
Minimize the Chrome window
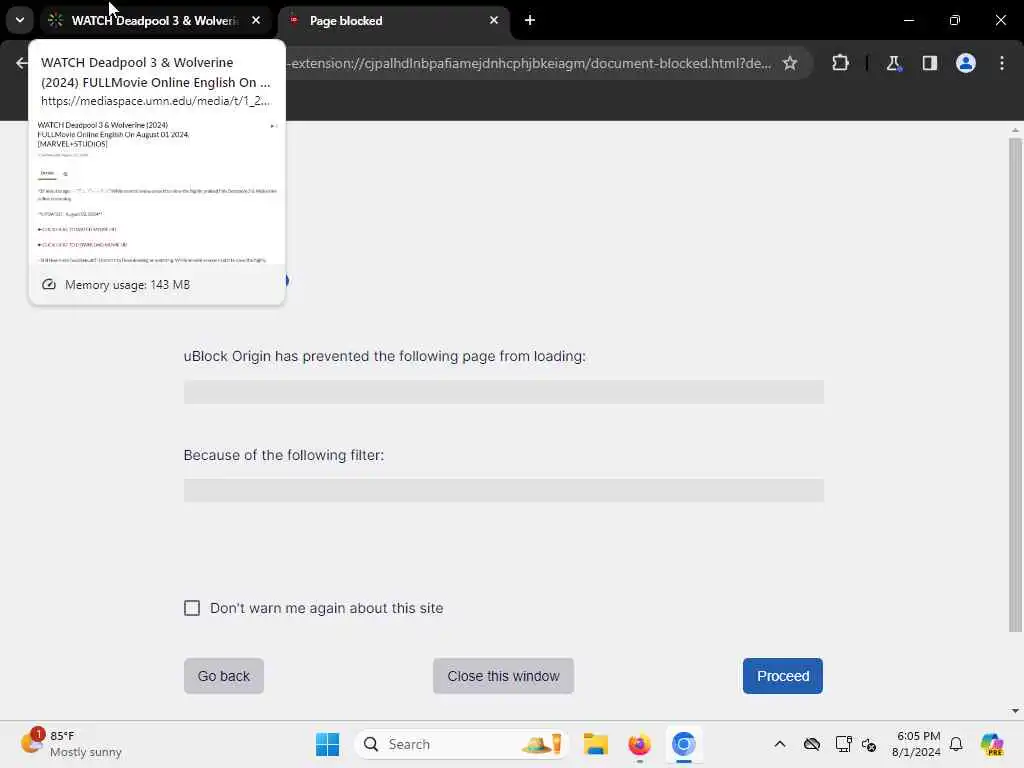coord(908,20)
